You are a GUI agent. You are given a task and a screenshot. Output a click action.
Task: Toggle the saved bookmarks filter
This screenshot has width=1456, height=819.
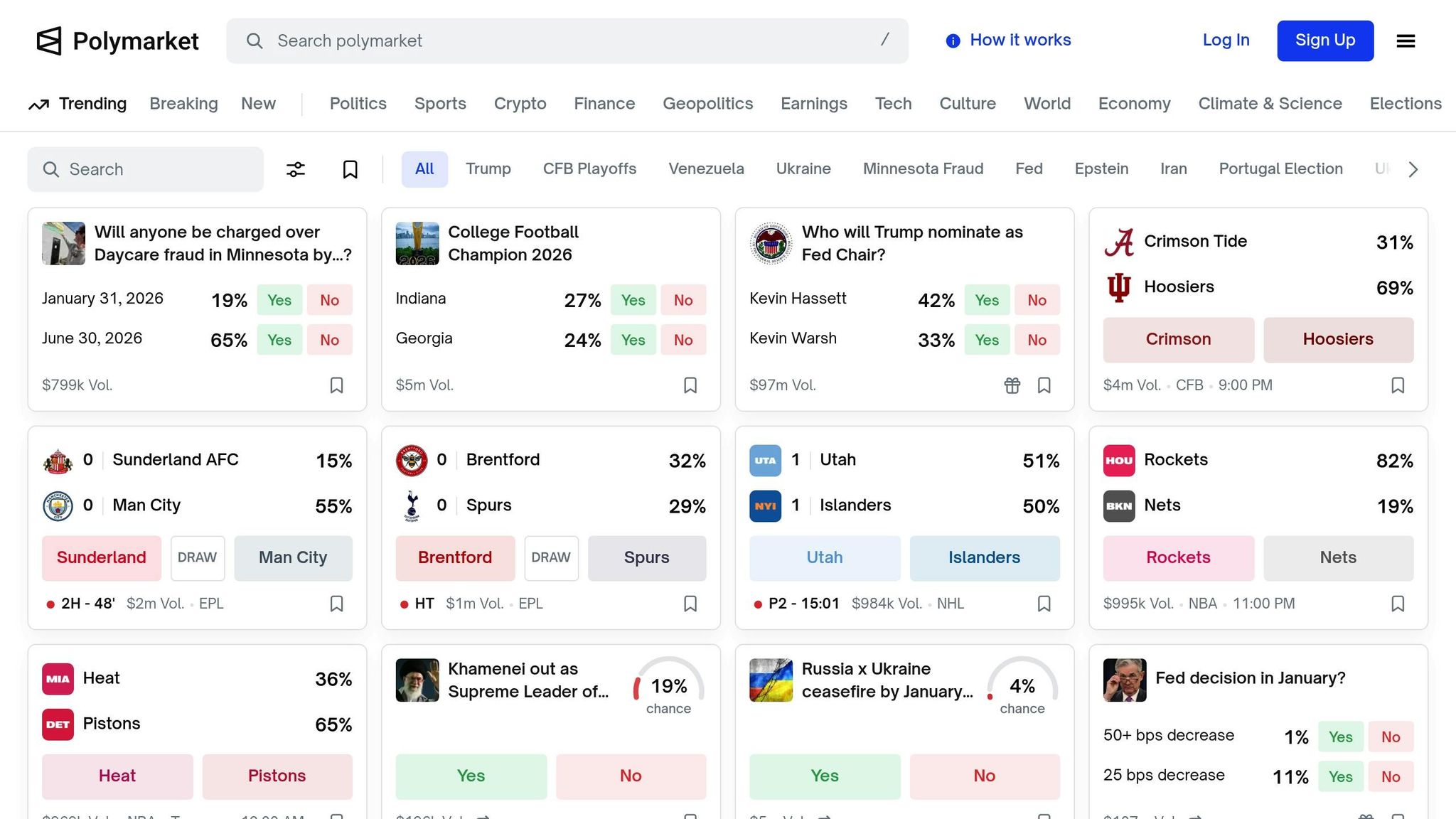[x=350, y=169]
